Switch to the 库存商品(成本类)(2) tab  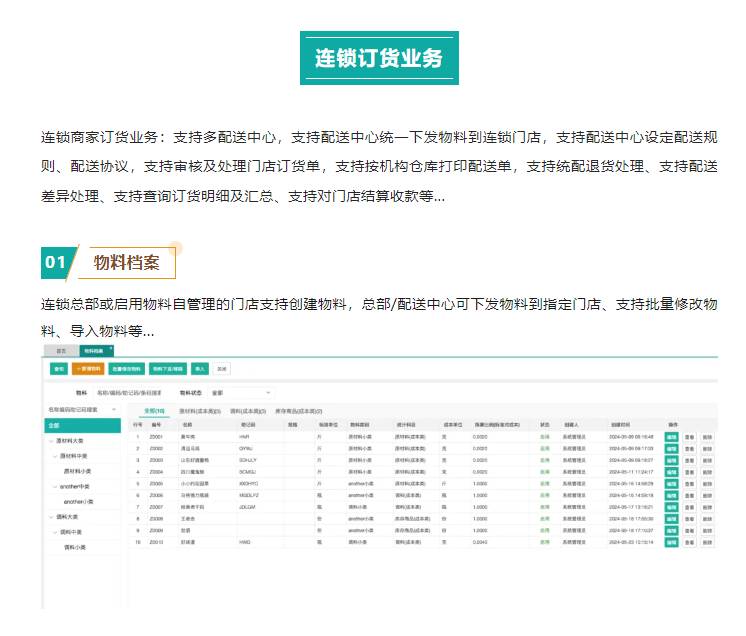[x=298, y=411]
